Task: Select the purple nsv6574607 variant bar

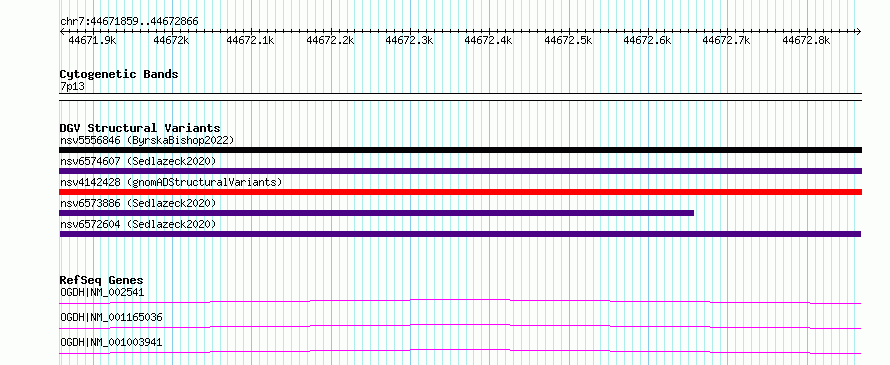Action: click(460, 171)
